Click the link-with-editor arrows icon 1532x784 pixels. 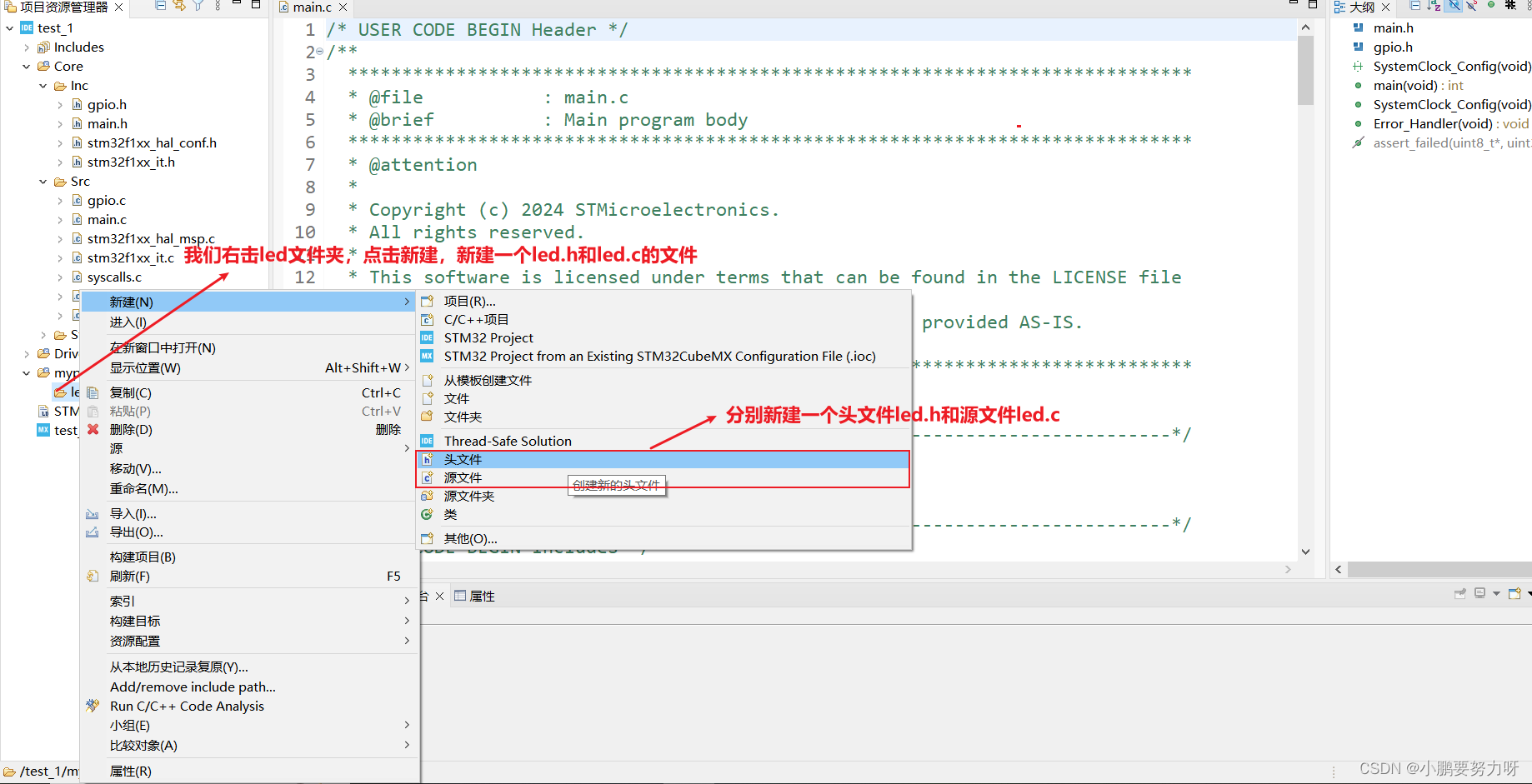pyautogui.click(x=179, y=6)
